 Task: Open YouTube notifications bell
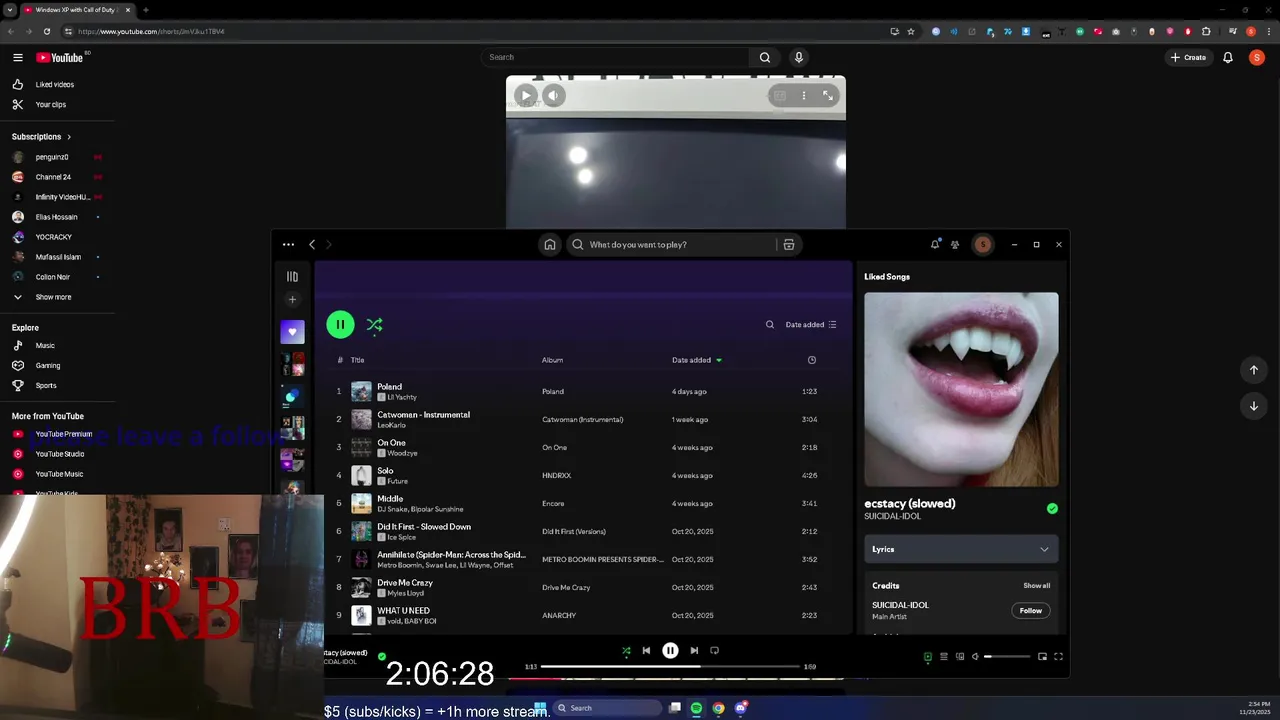click(x=1228, y=57)
